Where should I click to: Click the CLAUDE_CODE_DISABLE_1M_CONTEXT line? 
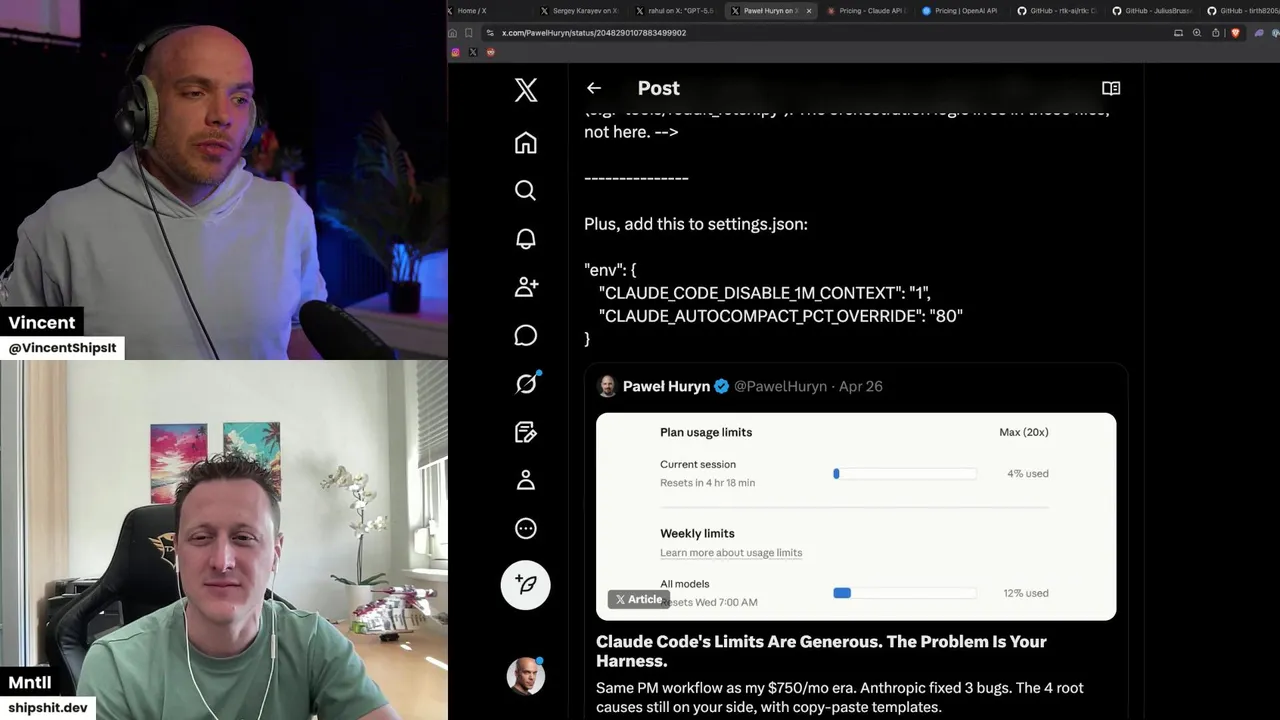765,293
